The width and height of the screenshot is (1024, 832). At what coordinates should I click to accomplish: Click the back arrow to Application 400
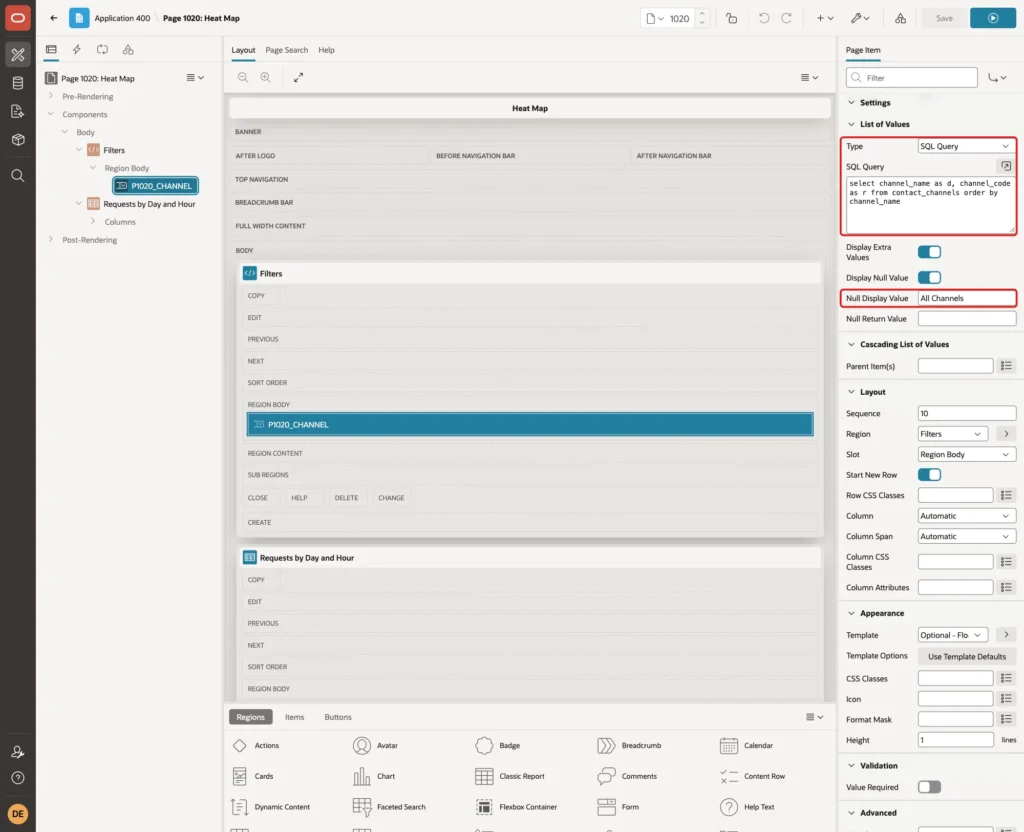pos(54,18)
